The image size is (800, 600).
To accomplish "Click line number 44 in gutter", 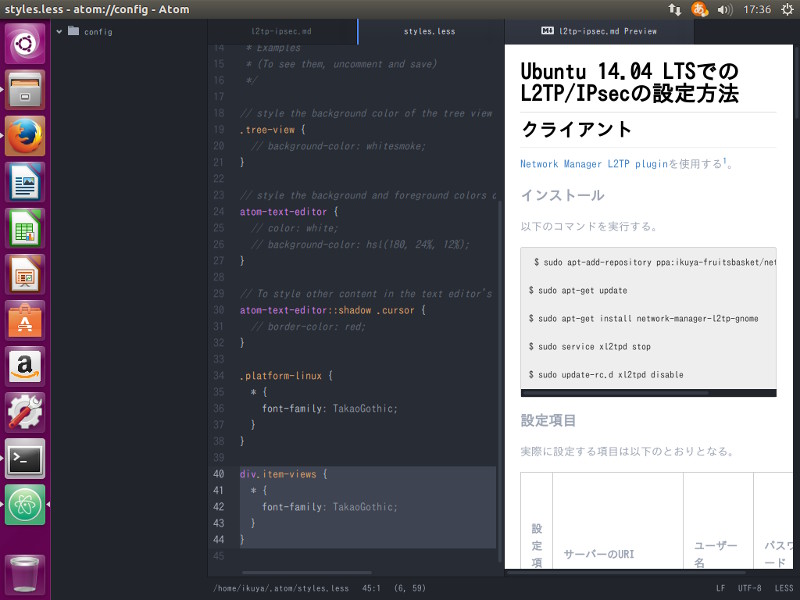I will [x=219, y=539].
